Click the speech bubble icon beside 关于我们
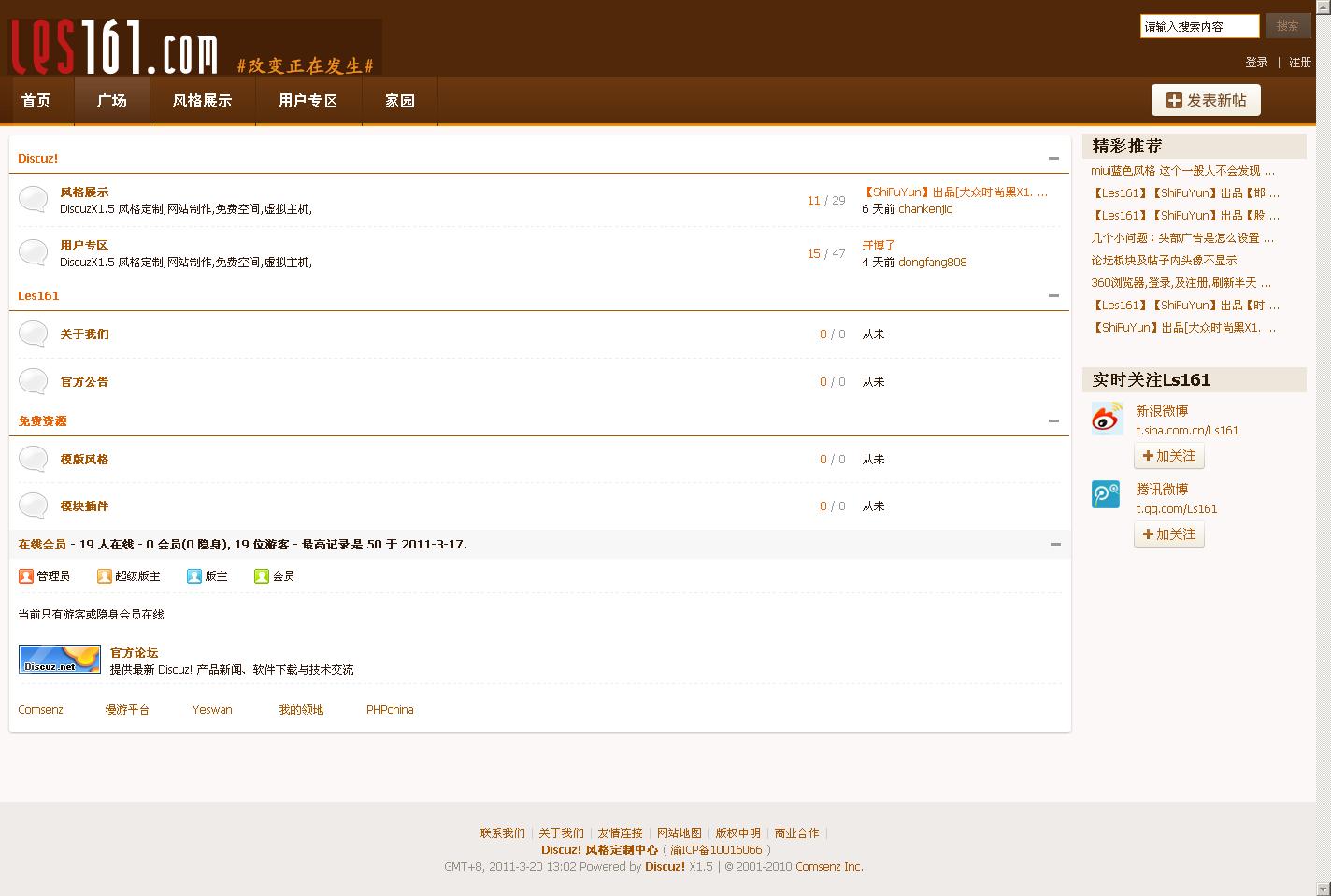The width and height of the screenshot is (1331, 896). (34, 334)
